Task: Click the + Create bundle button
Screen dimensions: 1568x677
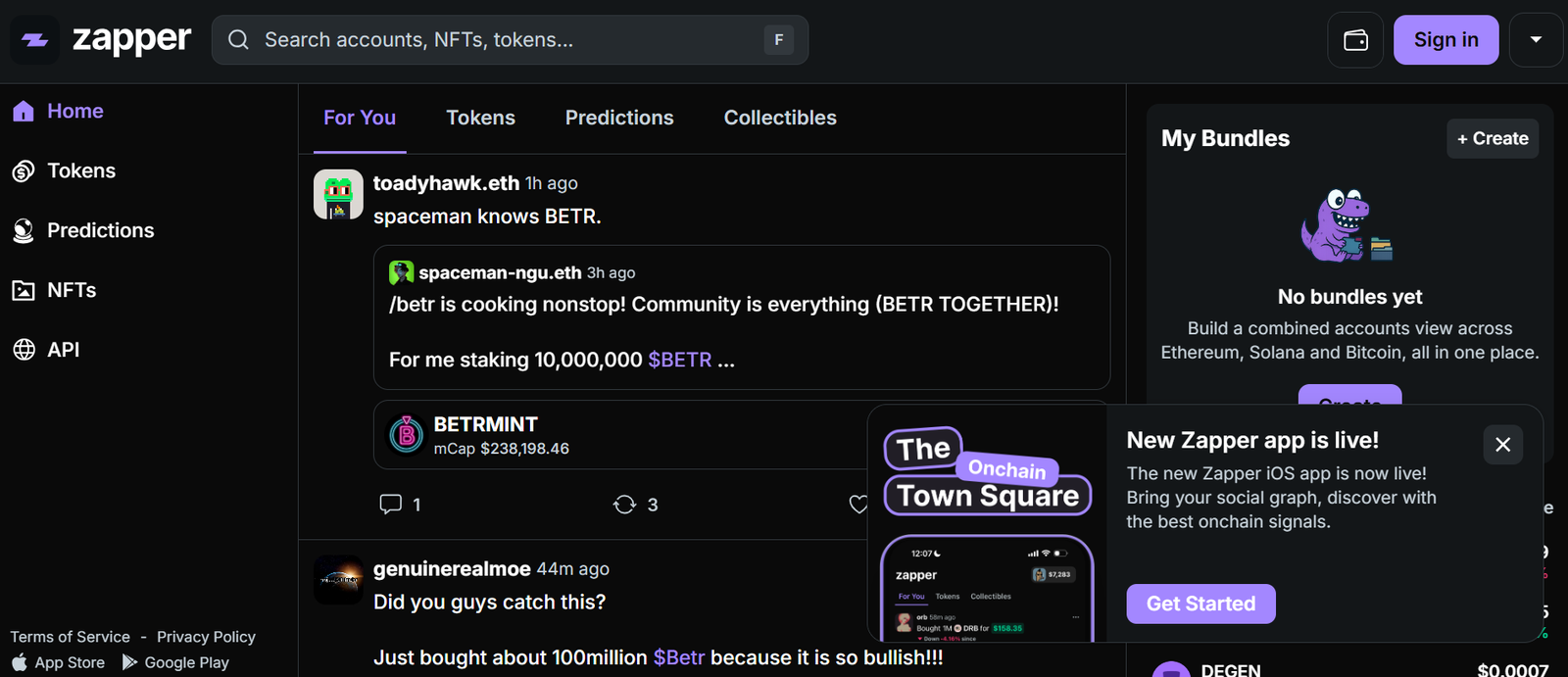Action: (x=1492, y=138)
